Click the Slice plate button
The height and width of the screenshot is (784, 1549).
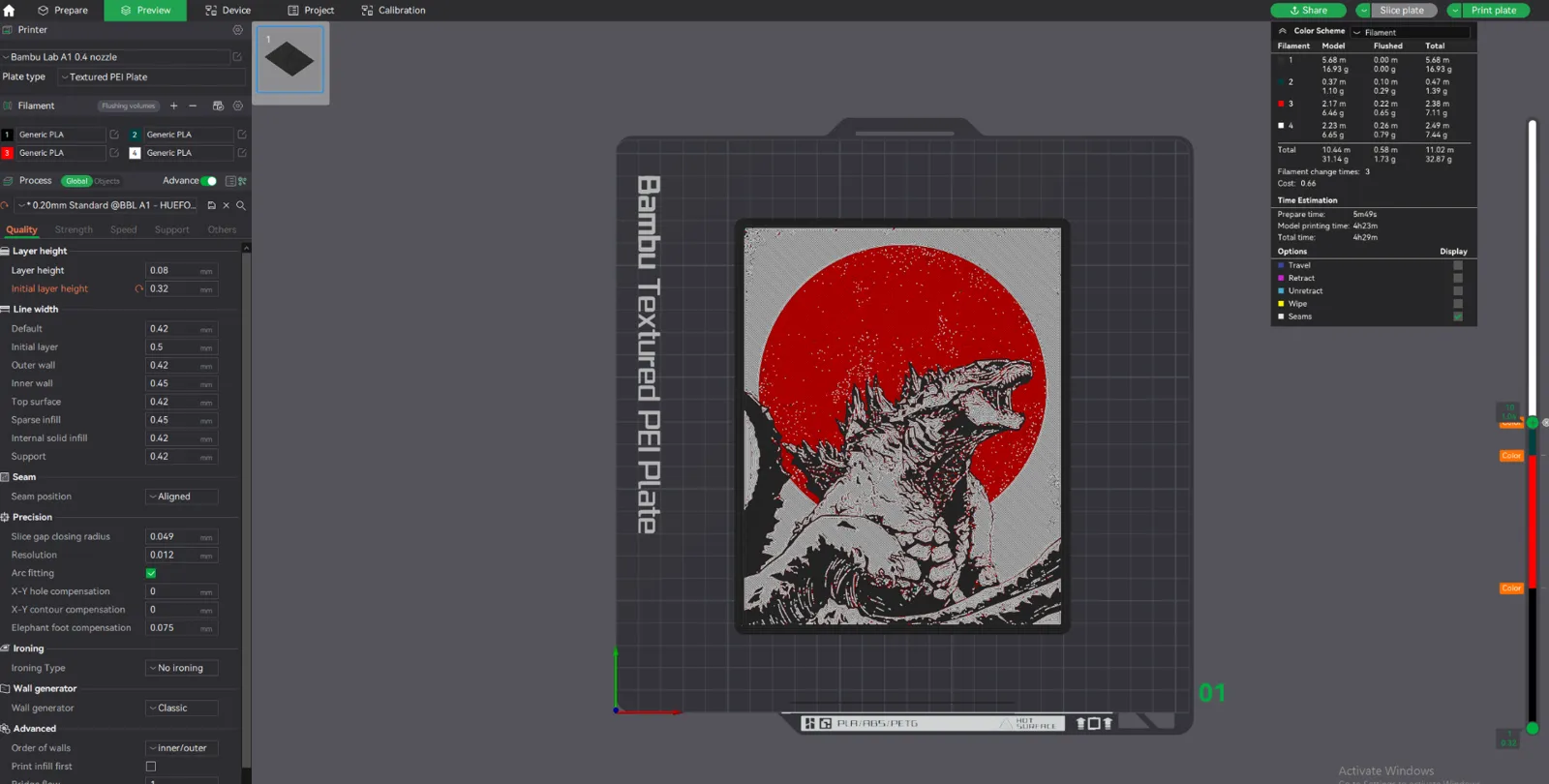pos(1402,11)
